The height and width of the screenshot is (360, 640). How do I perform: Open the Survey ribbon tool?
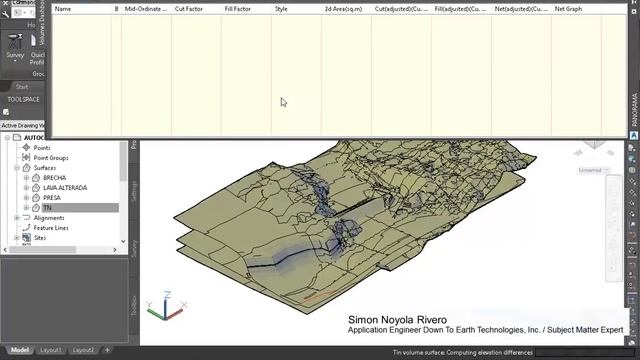tap(15, 46)
